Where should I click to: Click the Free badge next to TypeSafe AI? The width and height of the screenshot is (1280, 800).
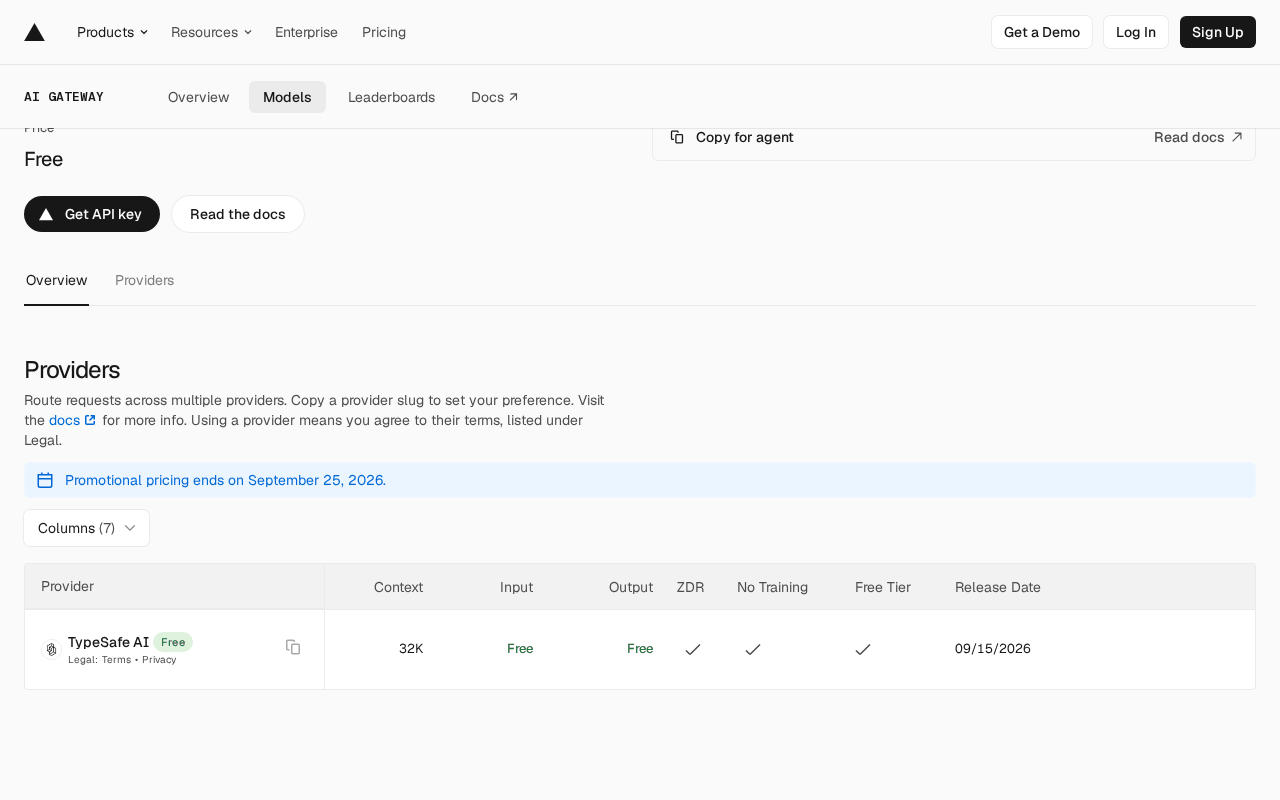pos(173,642)
